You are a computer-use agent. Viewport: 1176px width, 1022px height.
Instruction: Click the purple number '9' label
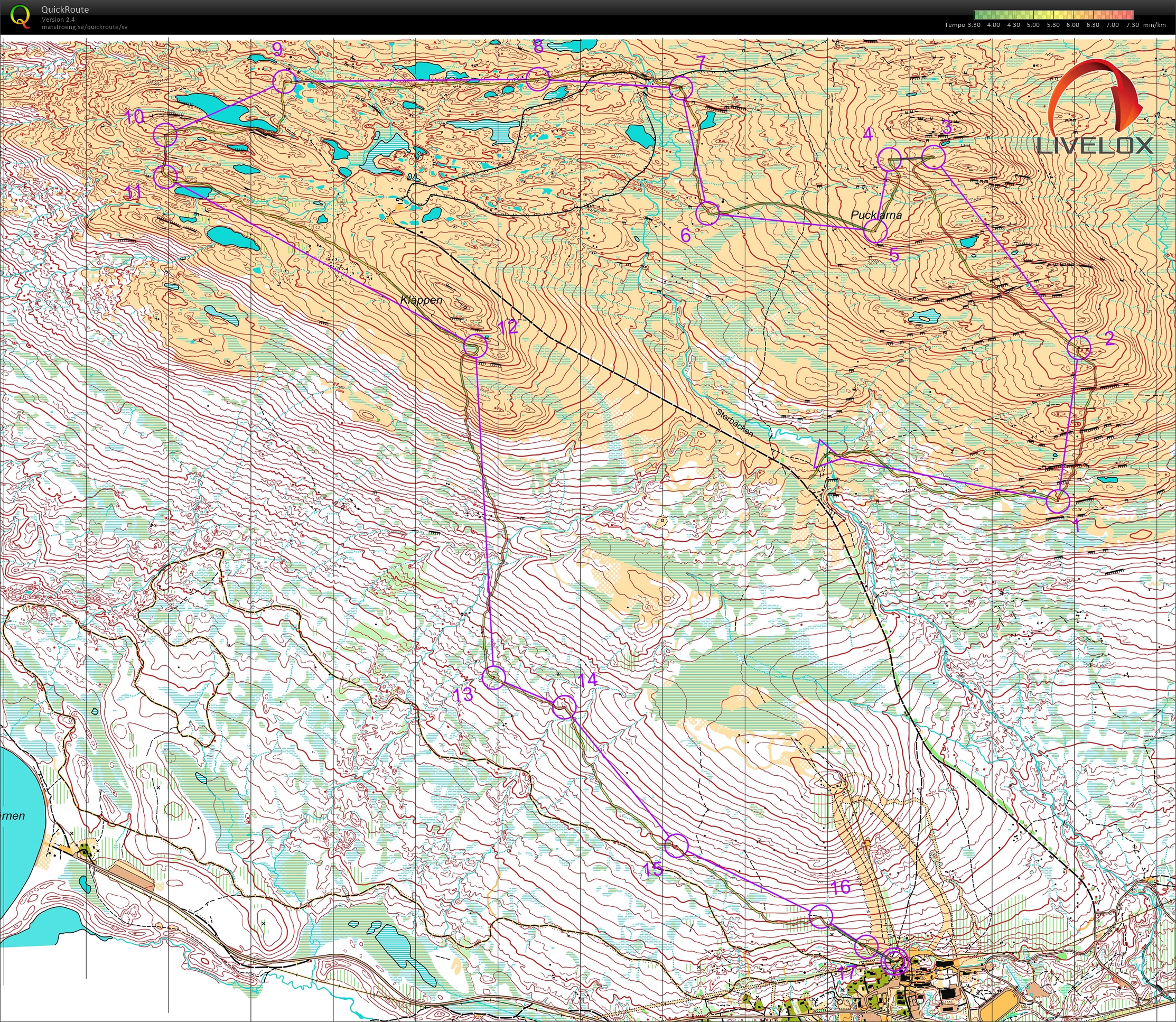coord(277,50)
